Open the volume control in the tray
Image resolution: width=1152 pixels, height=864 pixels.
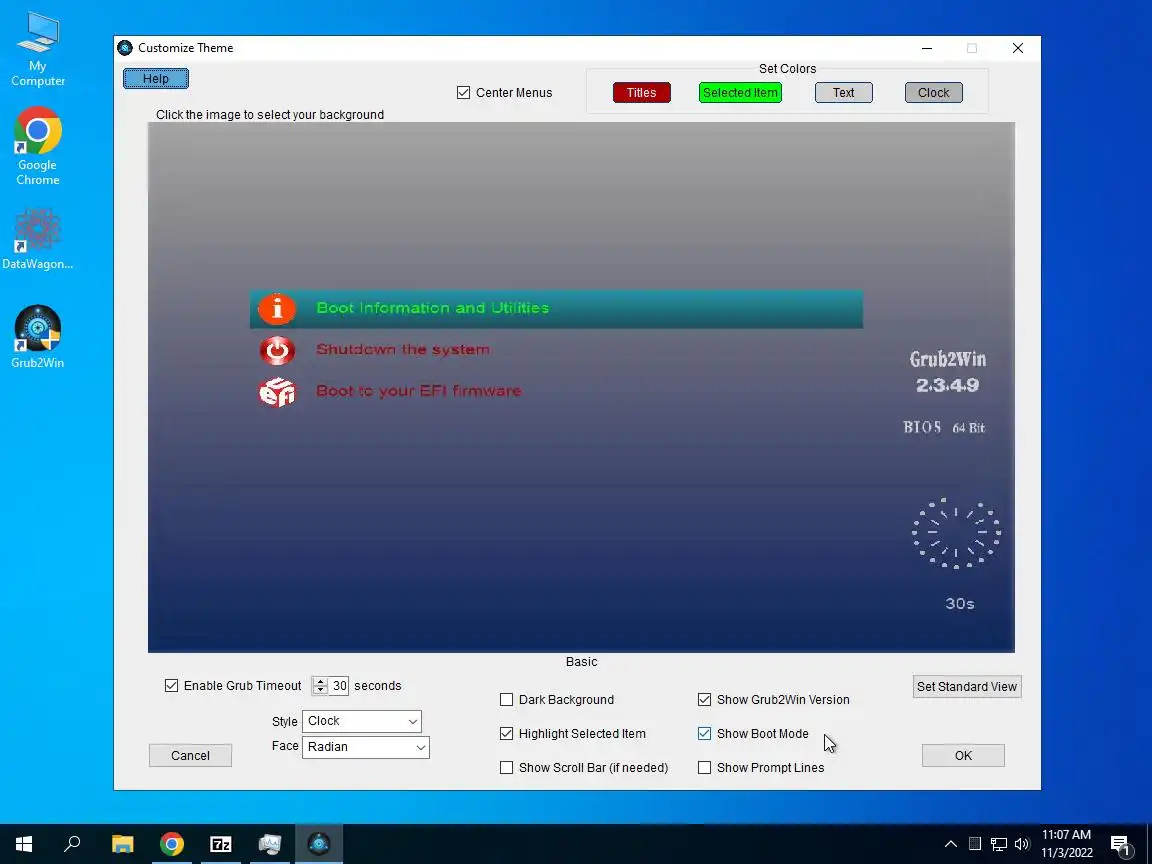pyautogui.click(x=1022, y=844)
